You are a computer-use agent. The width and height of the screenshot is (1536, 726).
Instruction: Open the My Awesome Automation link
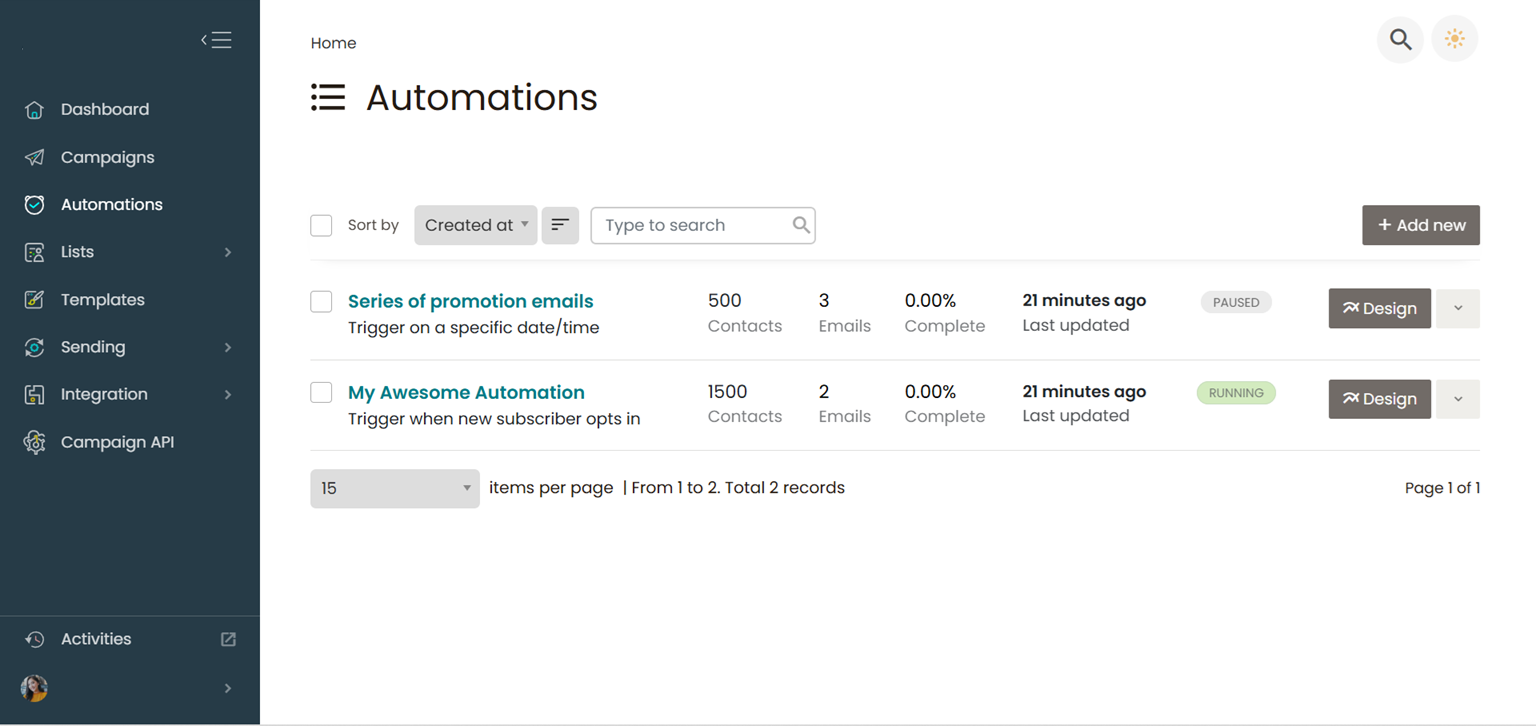point(466,392)
